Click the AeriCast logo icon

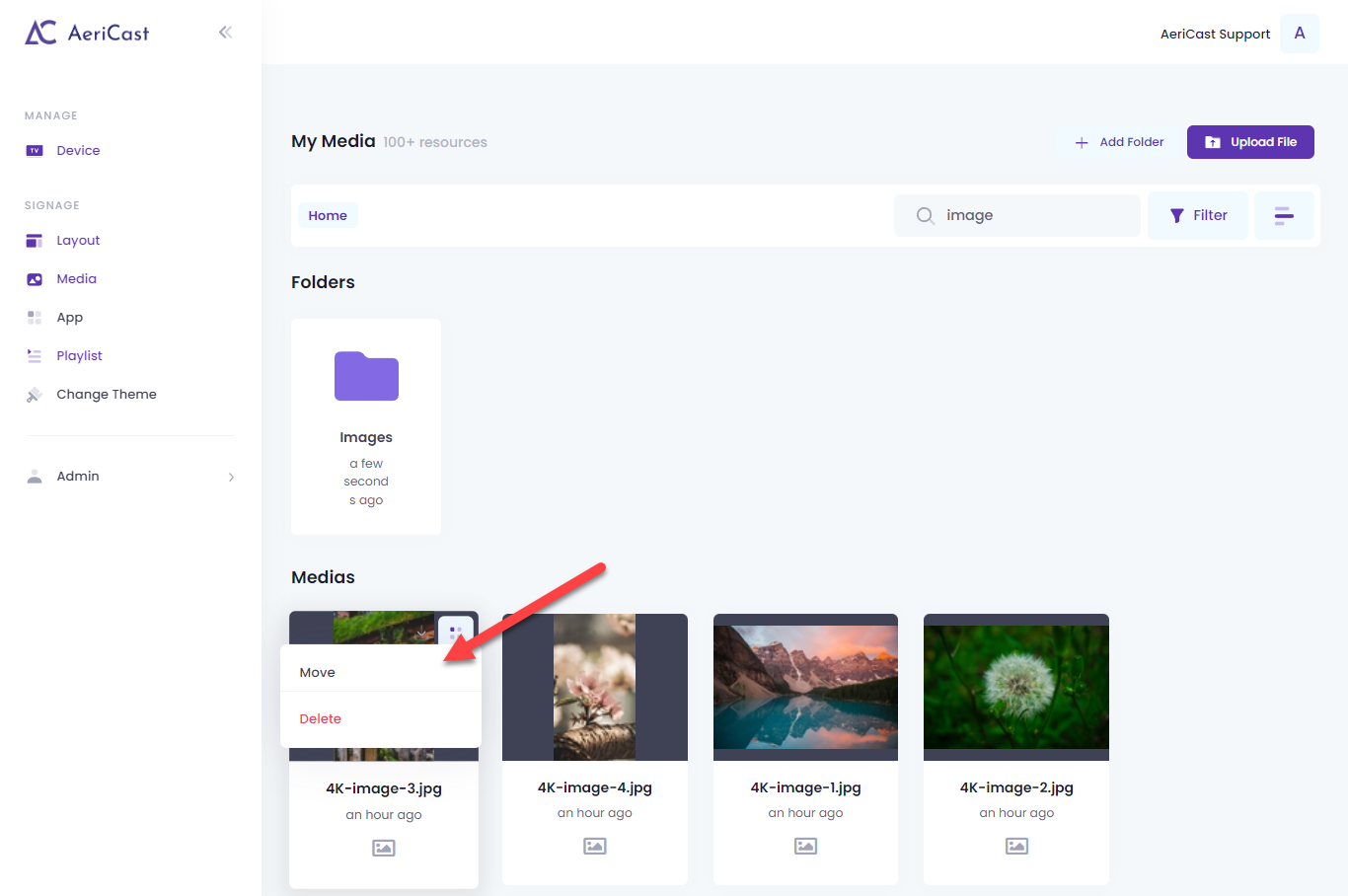click(x=40, y=33)
